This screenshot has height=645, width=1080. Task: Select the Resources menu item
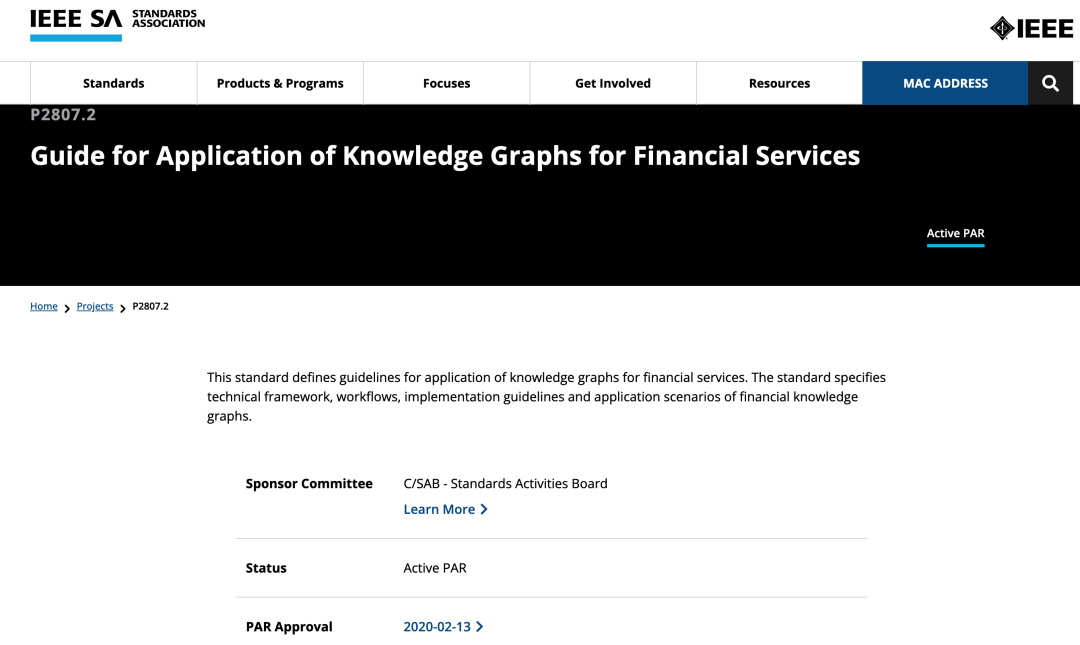(779, 83)
